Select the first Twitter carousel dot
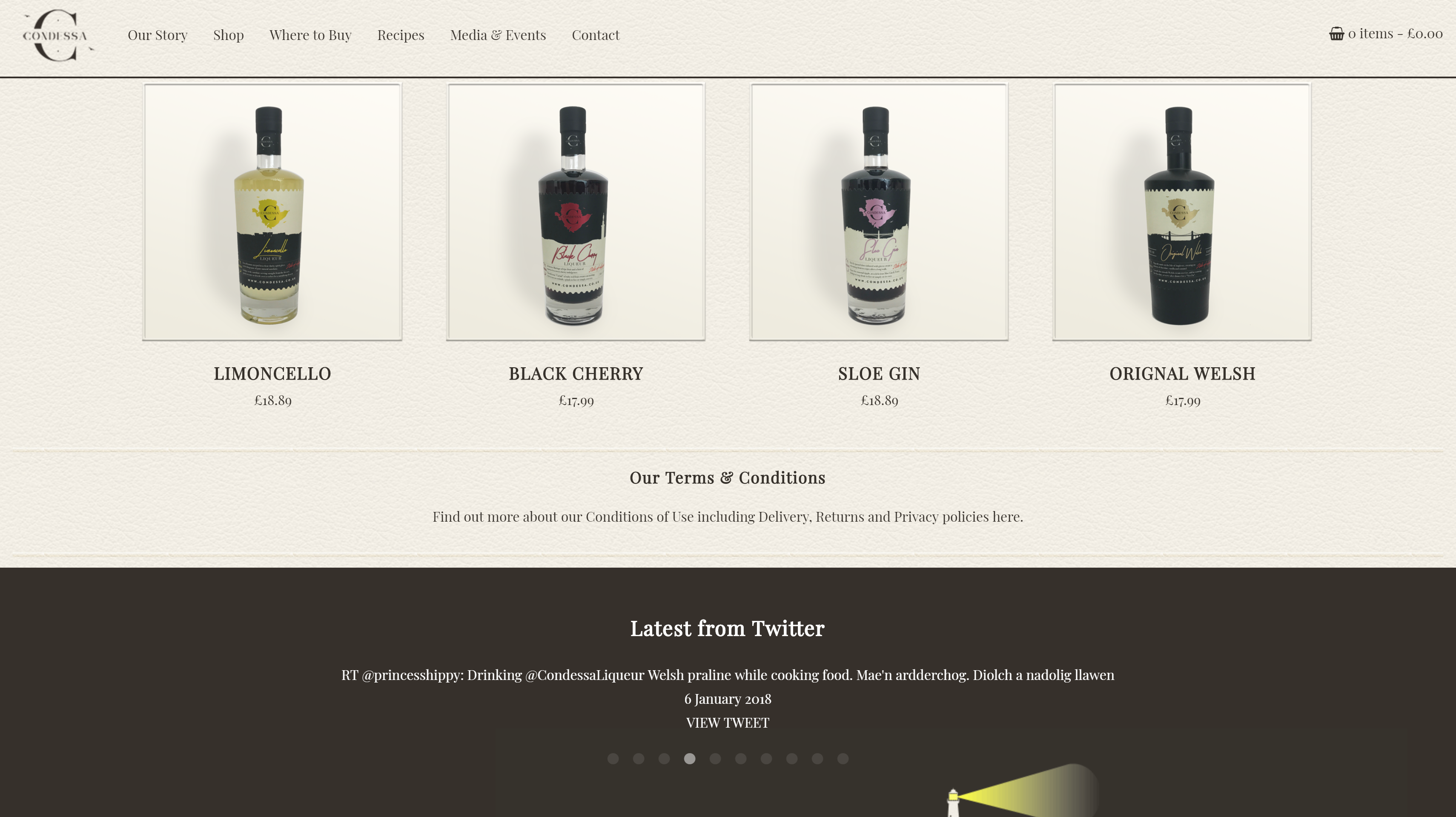The image size is (1456, 817). coord(613,759)
